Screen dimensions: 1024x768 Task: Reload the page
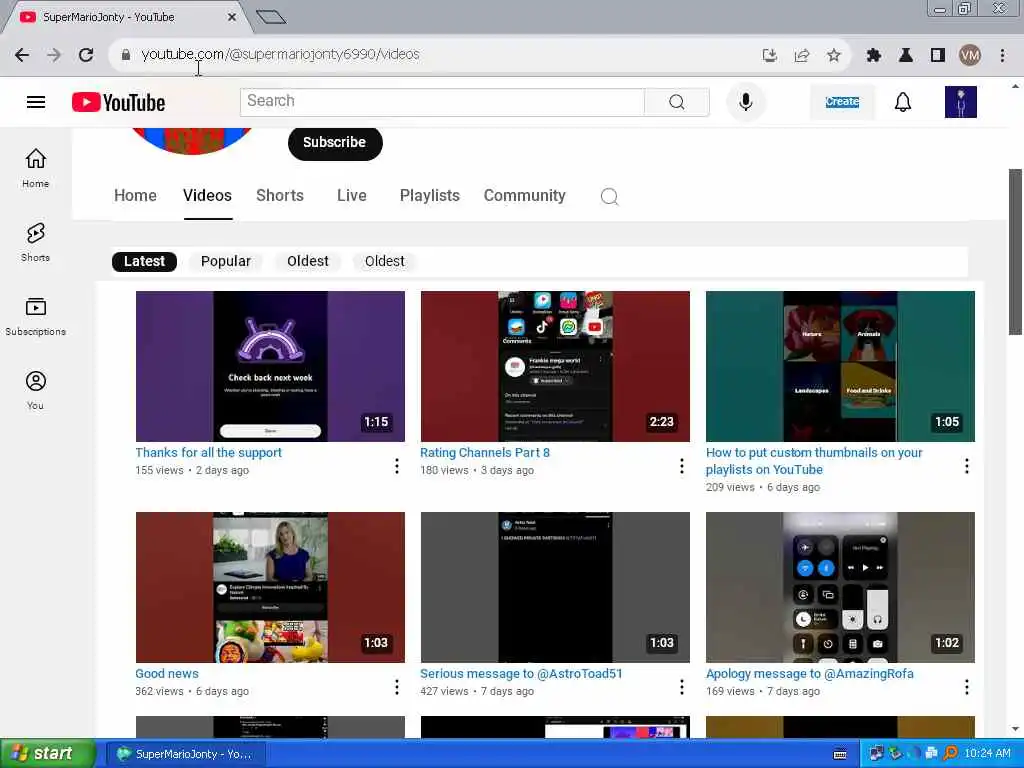[x=86, y=55]
